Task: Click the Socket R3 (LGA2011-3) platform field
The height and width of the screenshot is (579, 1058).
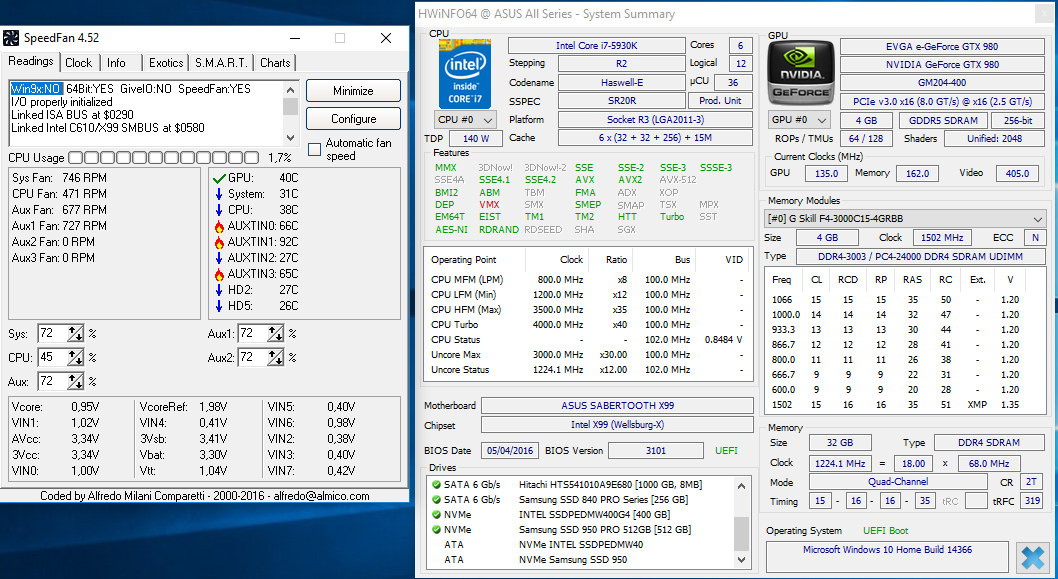Action: tap(655, 119)
